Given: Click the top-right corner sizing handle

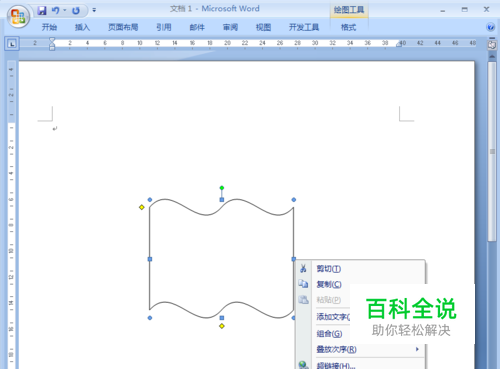Looking at the screenshot, I should point(294,200).
